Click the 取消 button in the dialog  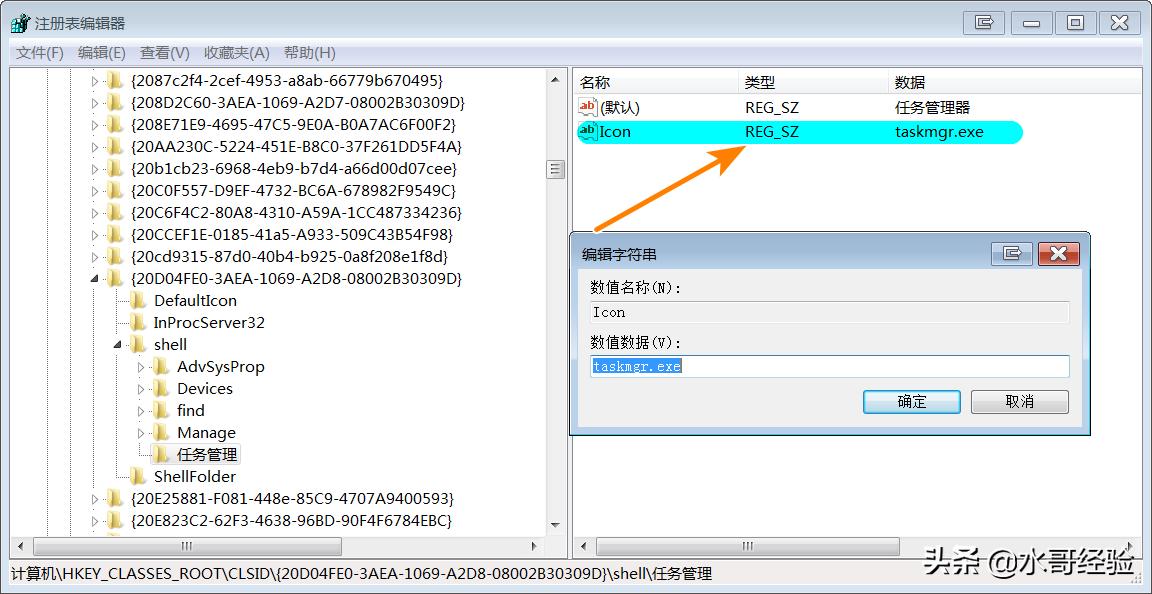point(1020,401)
